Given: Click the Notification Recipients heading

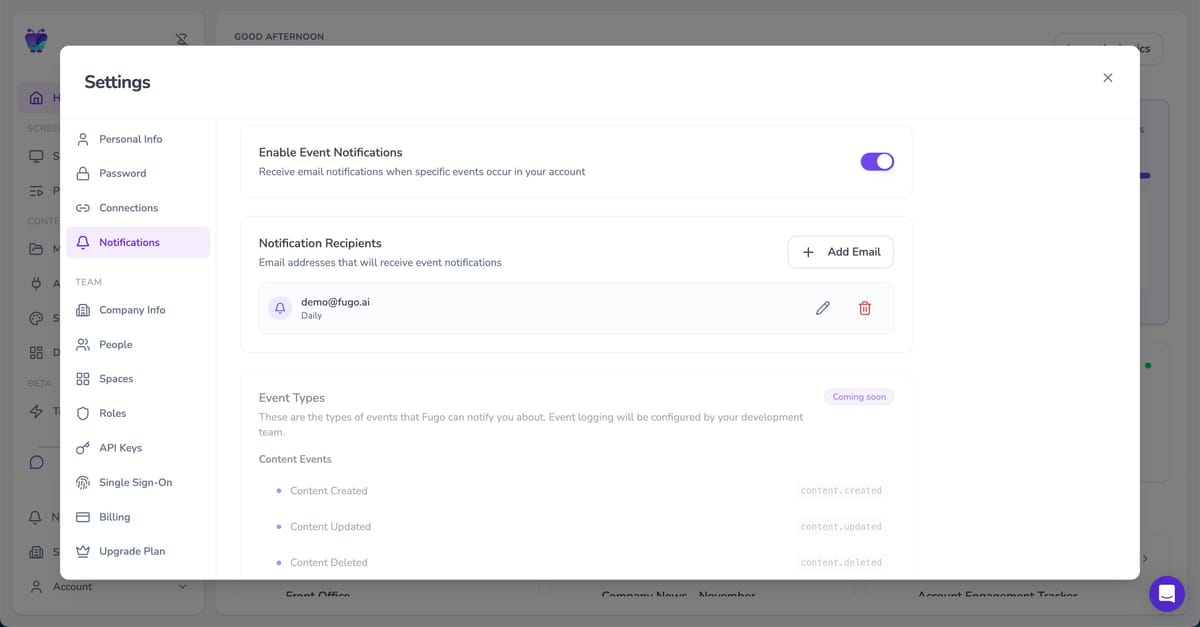Looking at the screenshot, I should [320, 243].
